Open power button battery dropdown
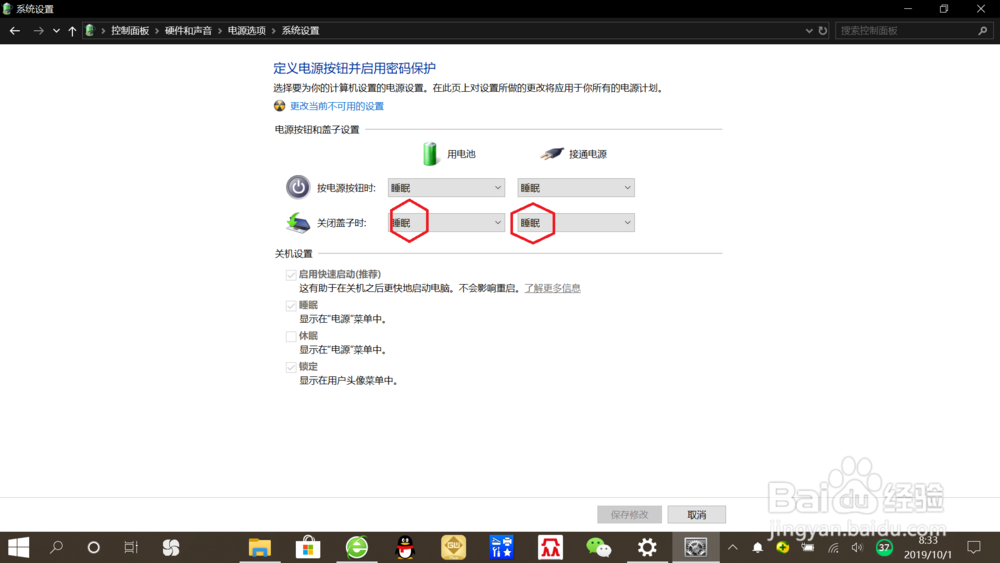The height and width of the screenshot is (563, 1000). 446,187
